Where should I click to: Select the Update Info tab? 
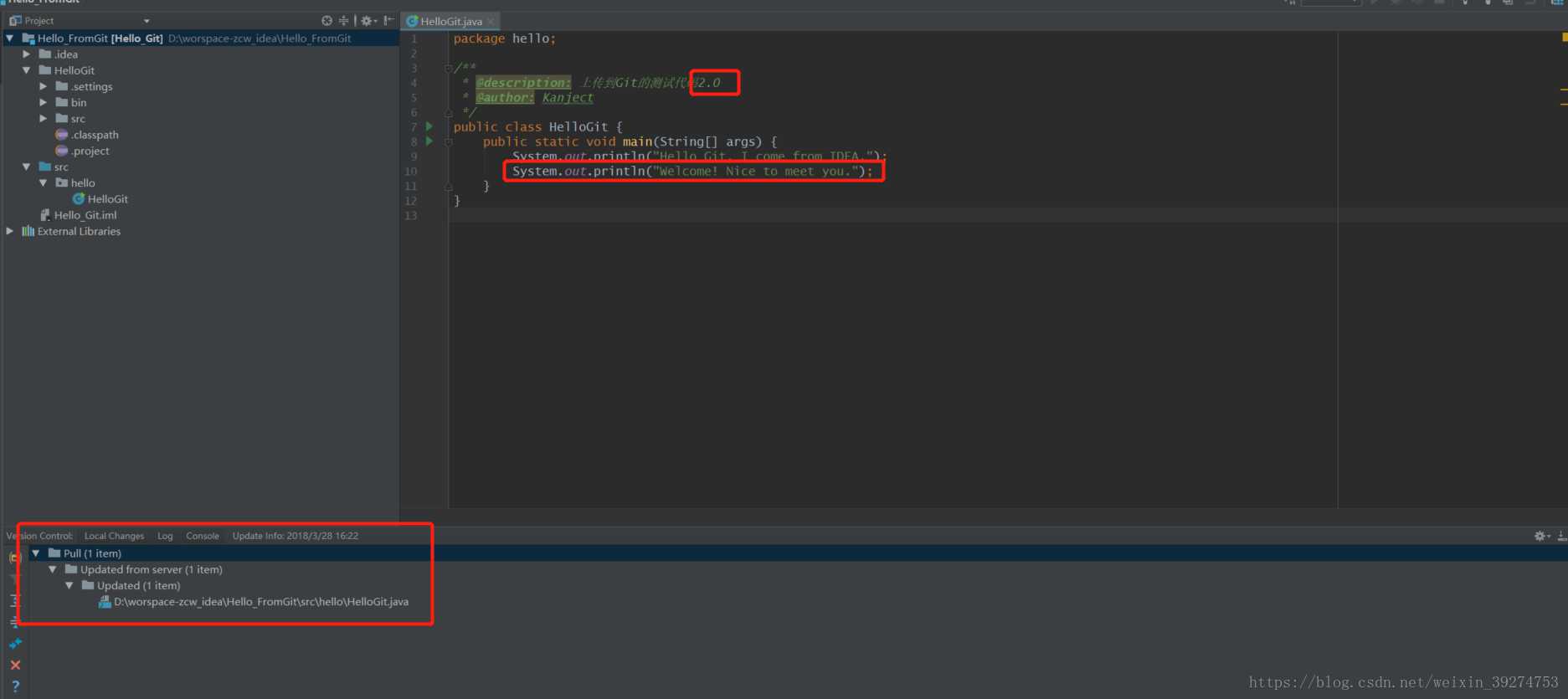pos(296,536)
